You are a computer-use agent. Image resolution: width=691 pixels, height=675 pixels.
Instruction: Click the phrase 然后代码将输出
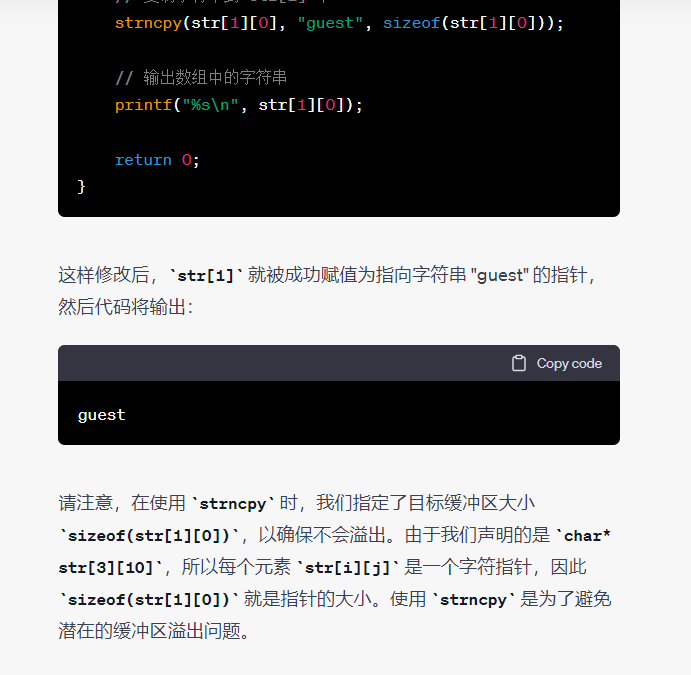tap(119, 307)
